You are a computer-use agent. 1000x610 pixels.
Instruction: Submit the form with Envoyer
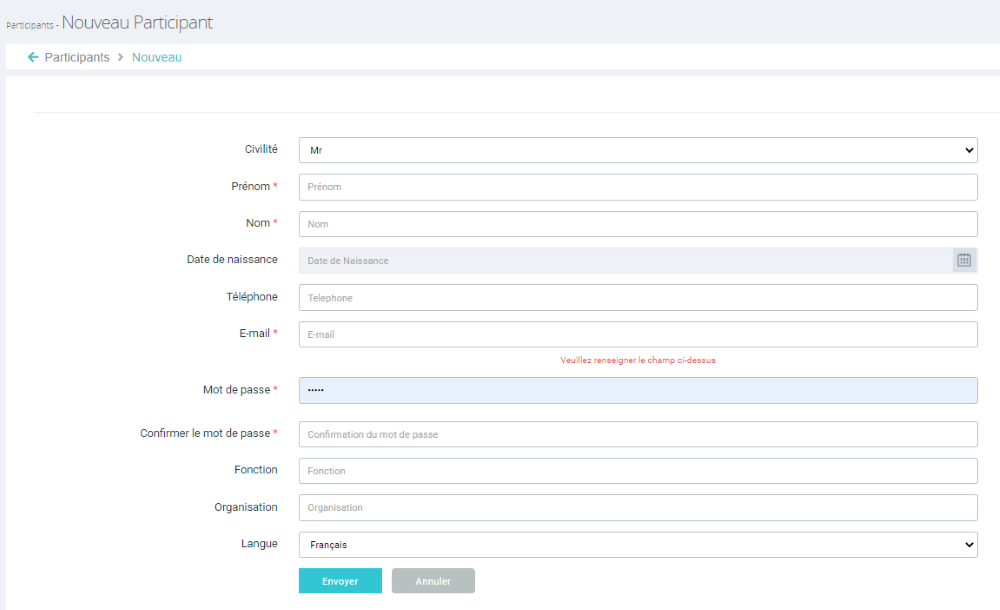341,581
